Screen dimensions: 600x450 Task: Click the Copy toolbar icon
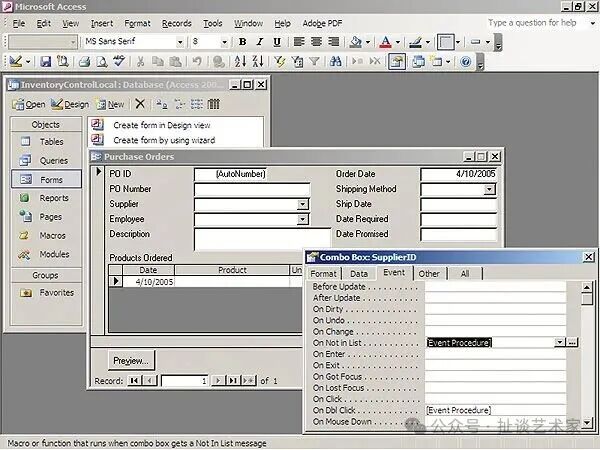click(158, 62)
